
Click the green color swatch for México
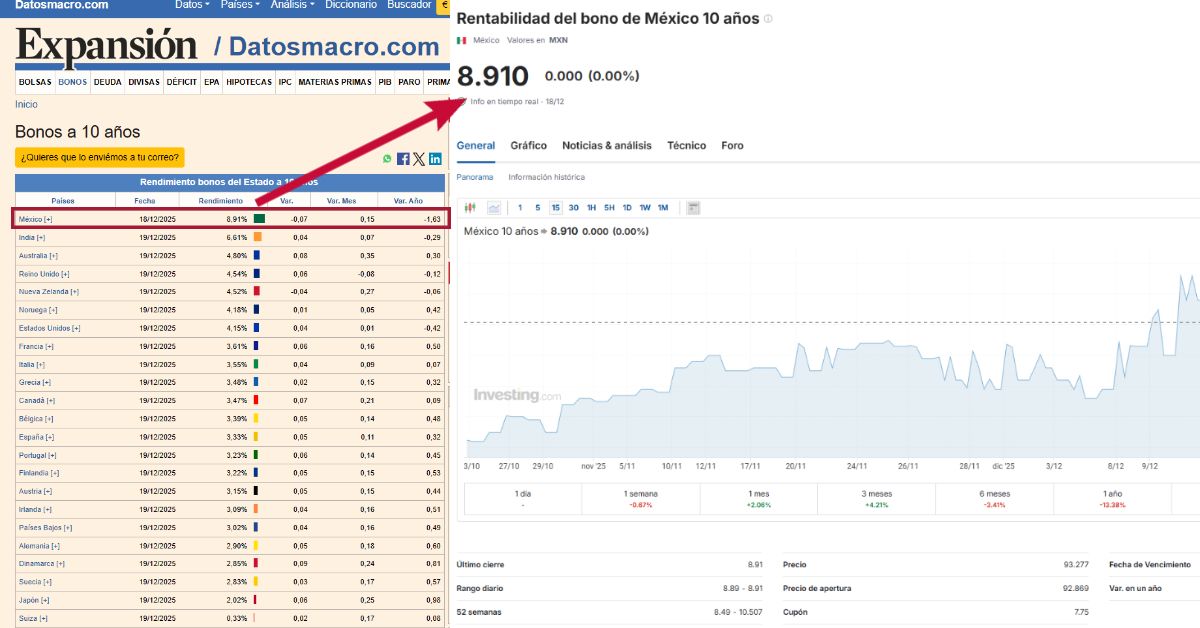coord(259,219)
